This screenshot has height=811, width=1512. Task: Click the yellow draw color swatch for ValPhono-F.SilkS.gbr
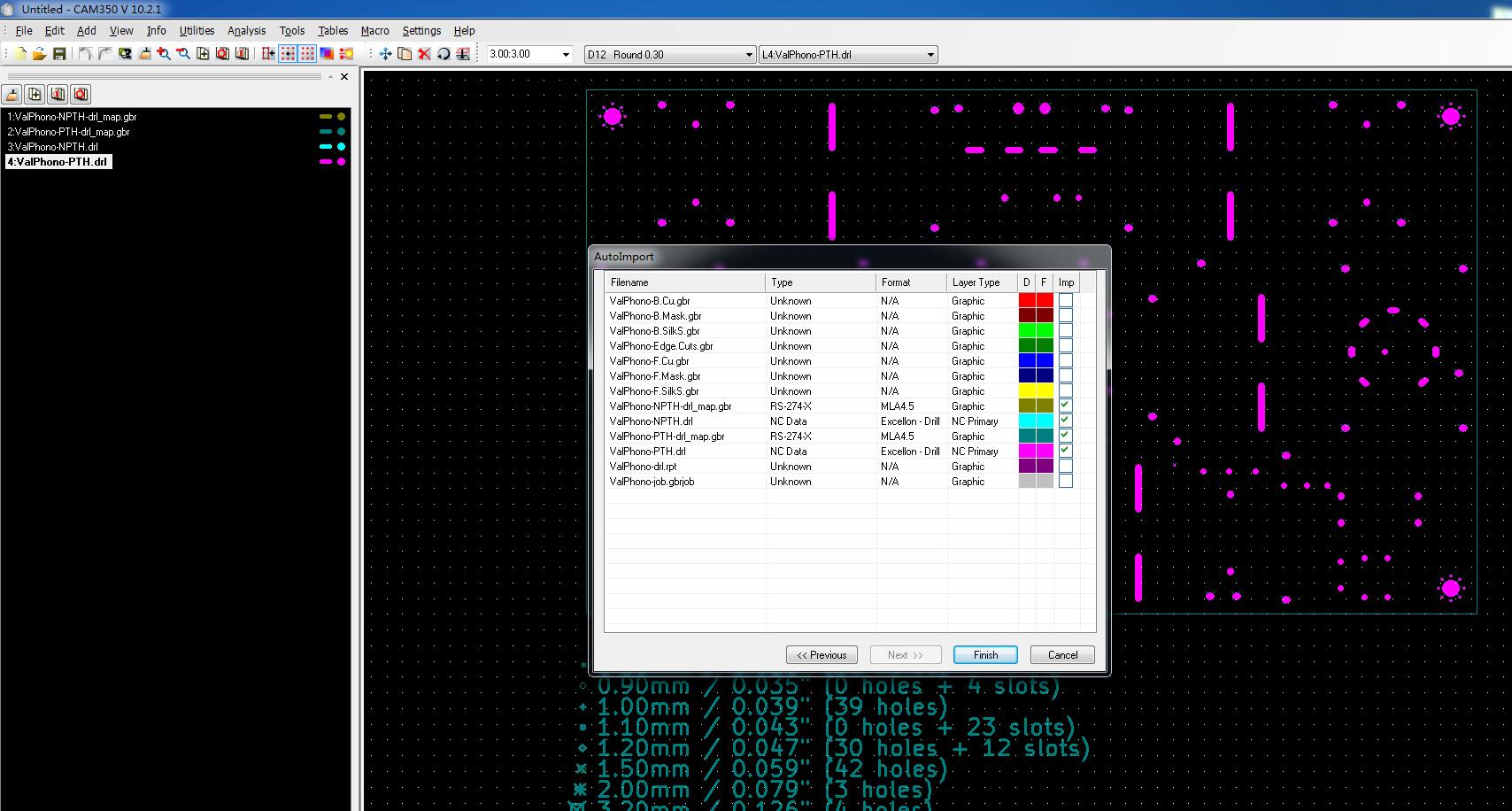click(1027, 391)
